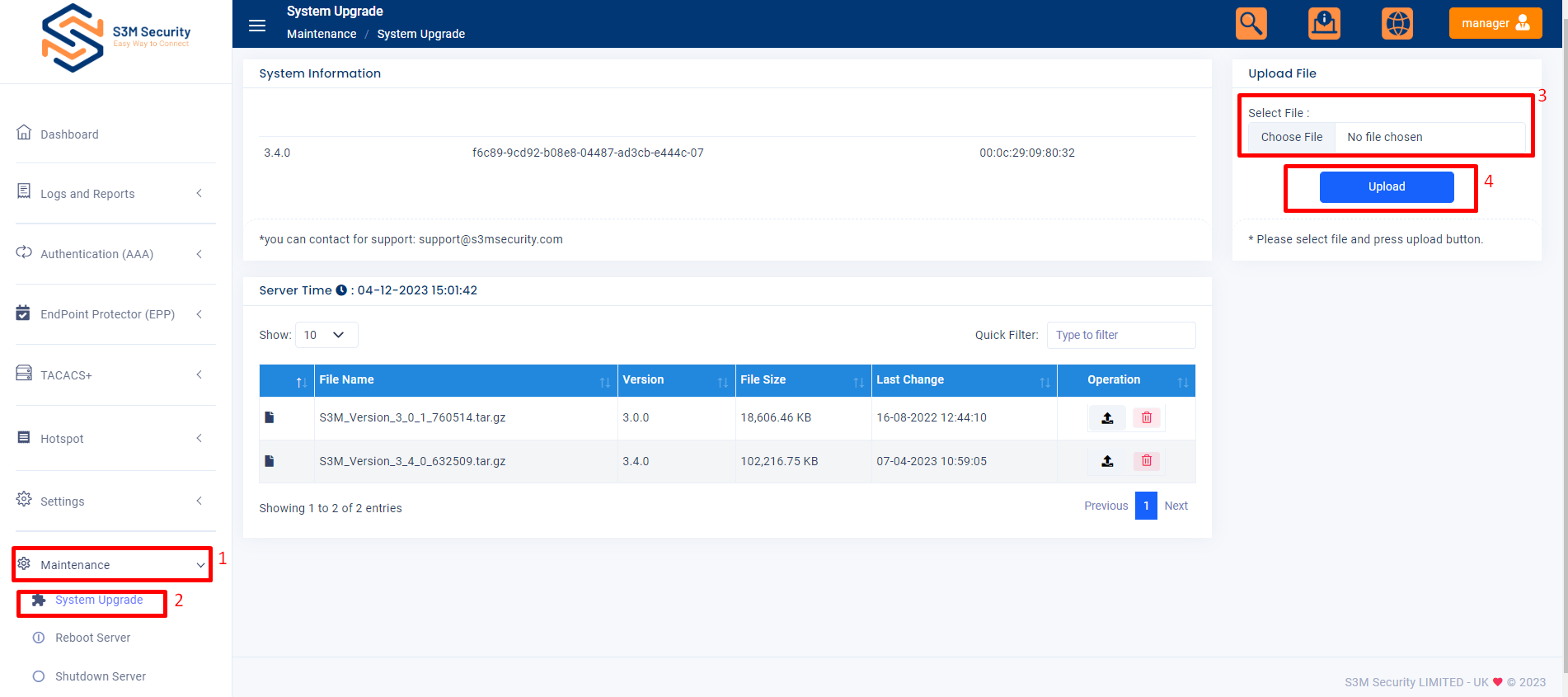Go to Previous page
This screenshot has height=697, width=1568.
click(1106, 506)
